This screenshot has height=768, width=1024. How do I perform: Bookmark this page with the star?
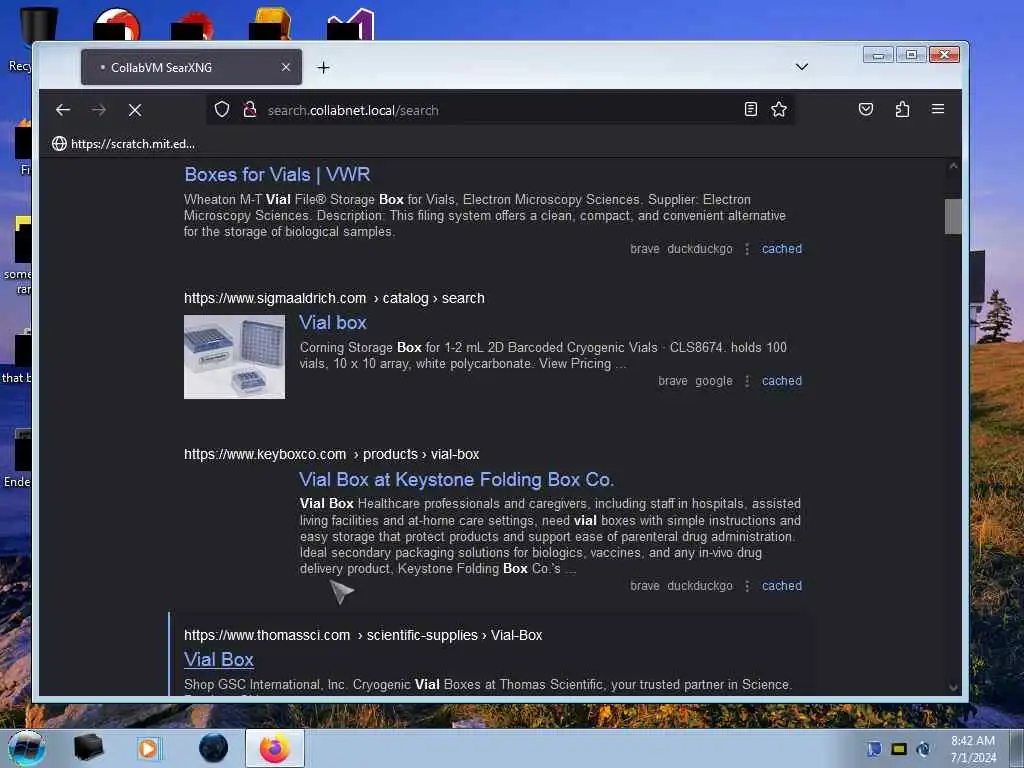[778, 109]
